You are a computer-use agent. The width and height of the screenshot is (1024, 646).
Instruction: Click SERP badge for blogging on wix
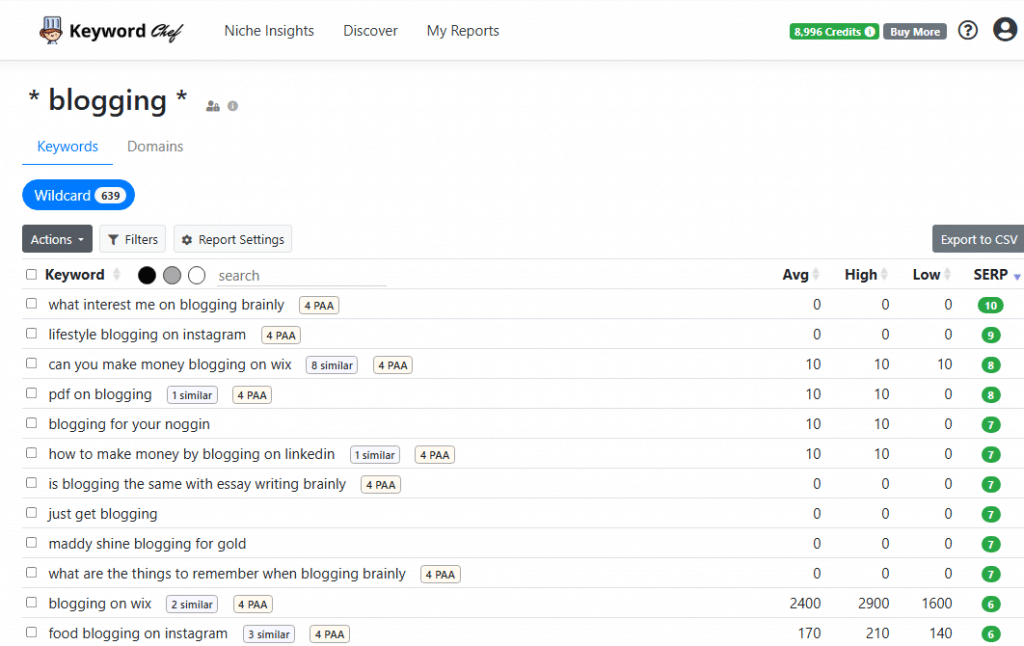991,604
